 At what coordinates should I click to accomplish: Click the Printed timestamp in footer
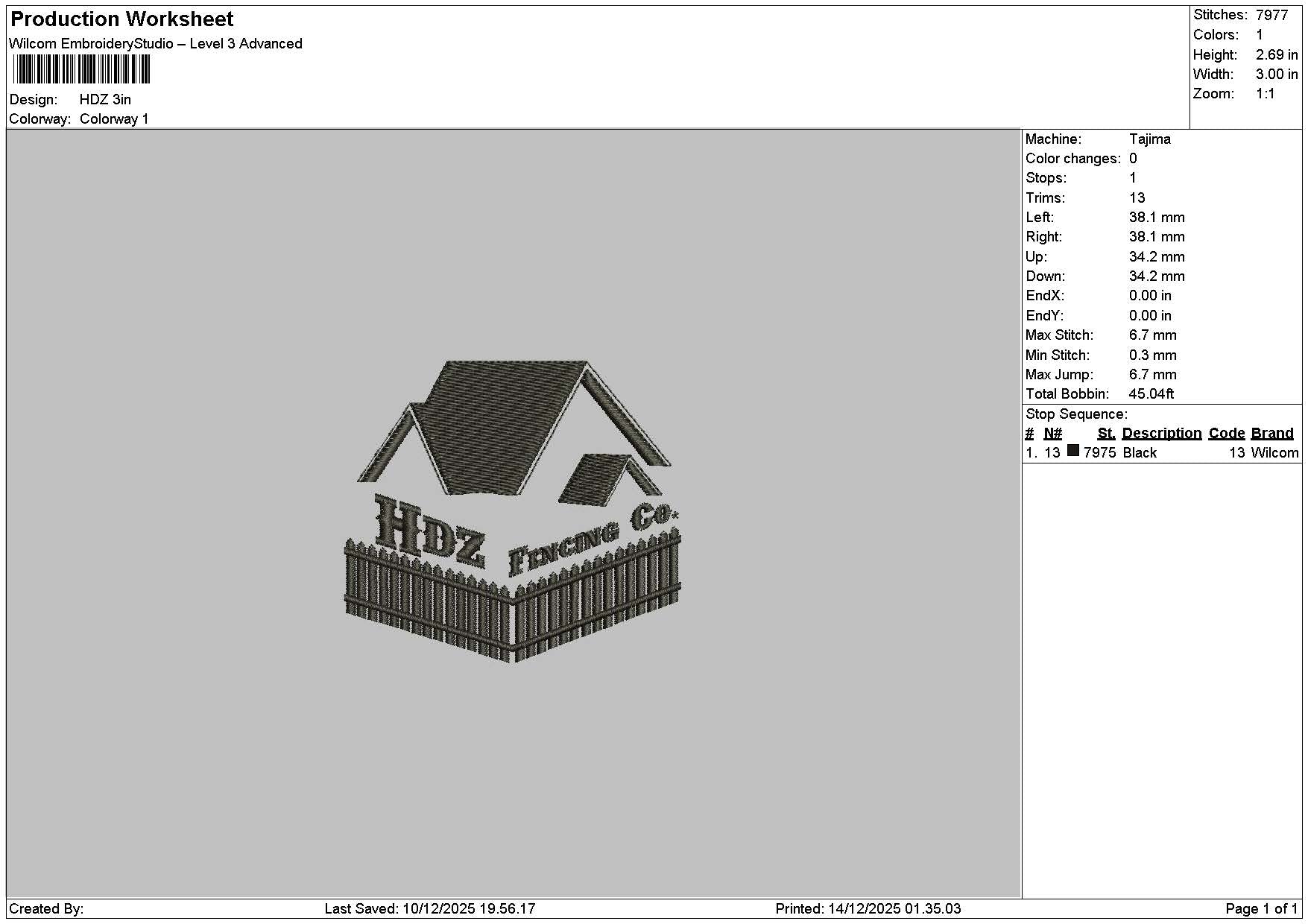pos(868,909)
